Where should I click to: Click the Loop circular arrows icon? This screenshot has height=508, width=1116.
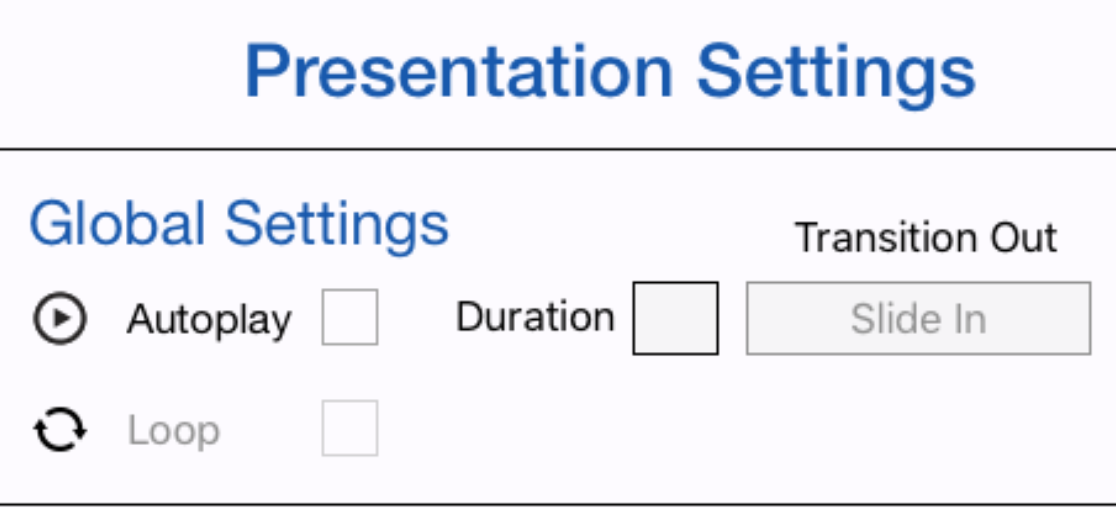point(60,430)
